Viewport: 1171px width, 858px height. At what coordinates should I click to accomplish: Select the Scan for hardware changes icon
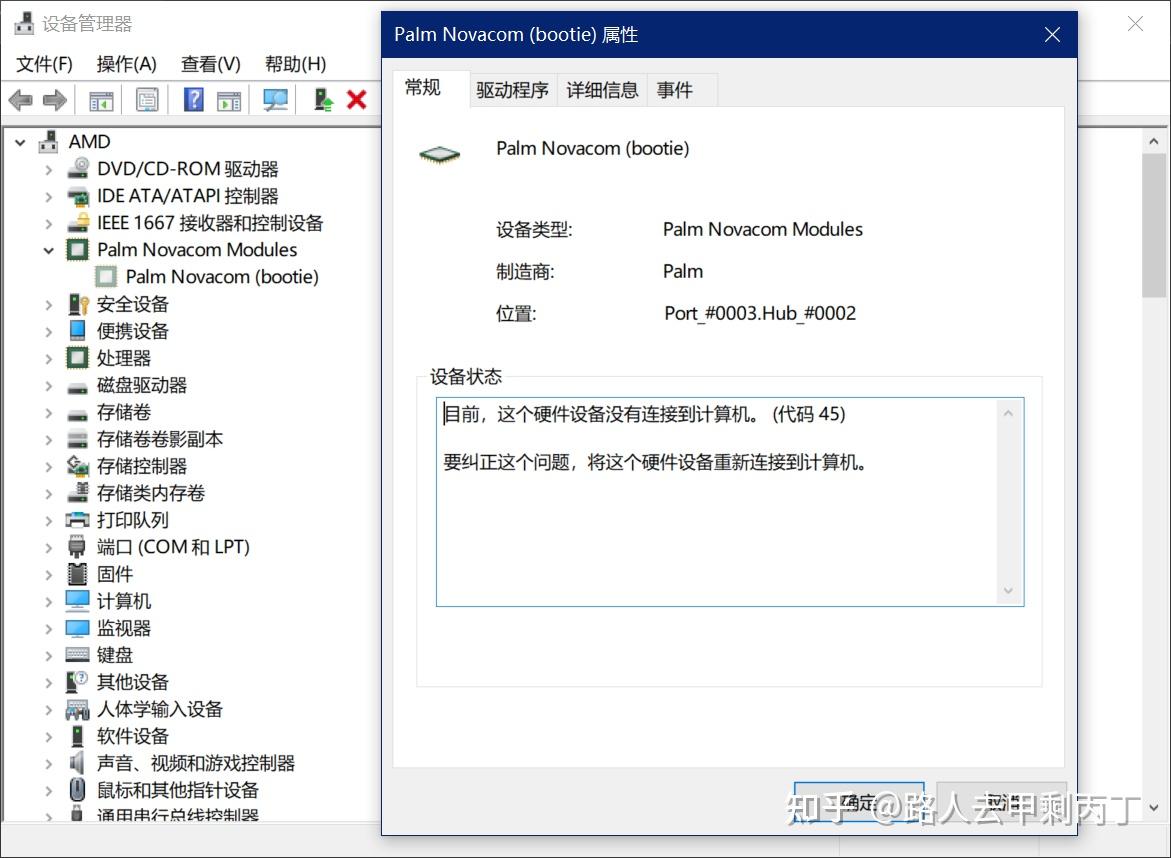275,99
